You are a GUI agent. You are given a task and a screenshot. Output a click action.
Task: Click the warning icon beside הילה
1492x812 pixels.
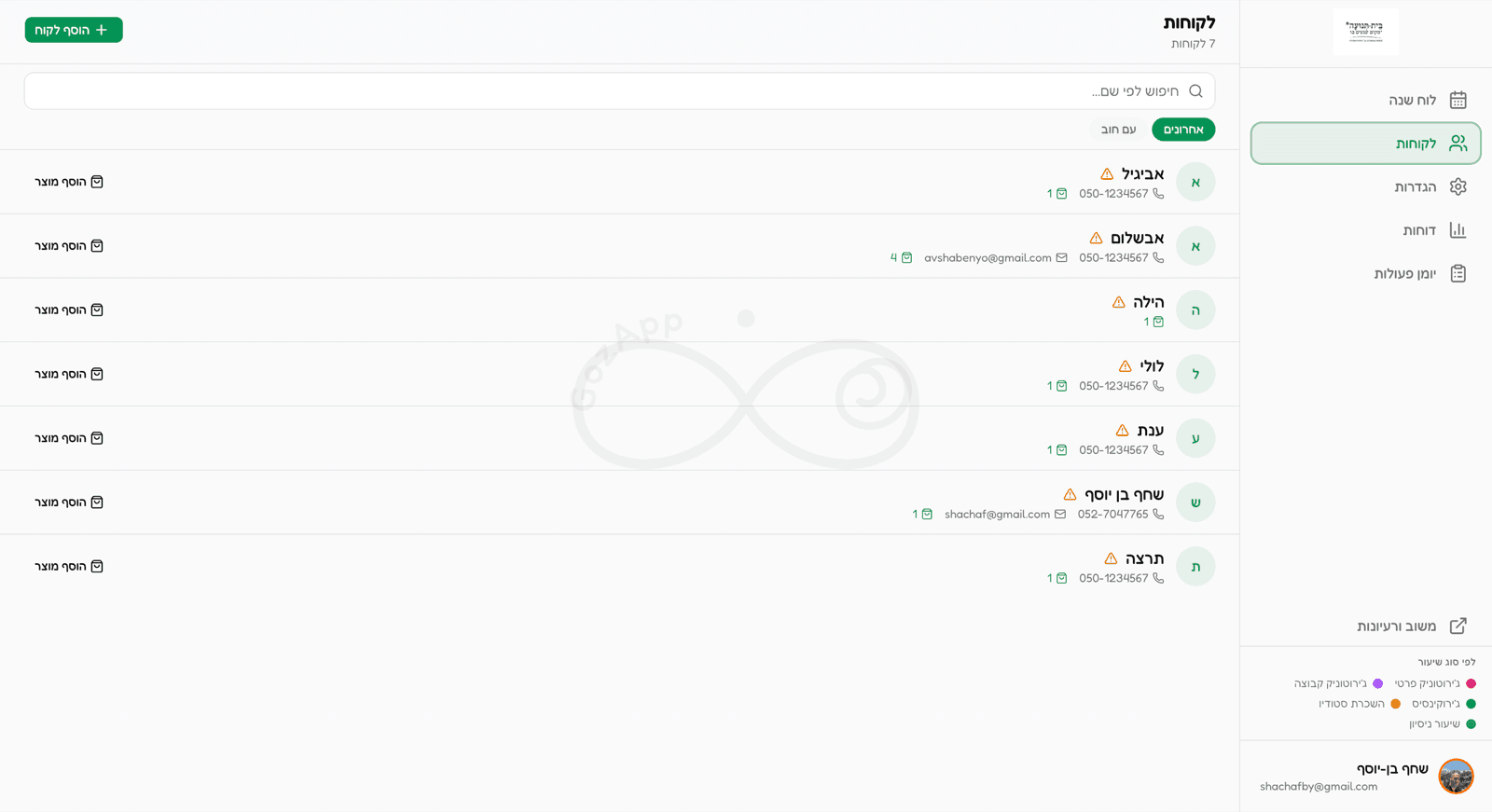[x=1119, y=302]
